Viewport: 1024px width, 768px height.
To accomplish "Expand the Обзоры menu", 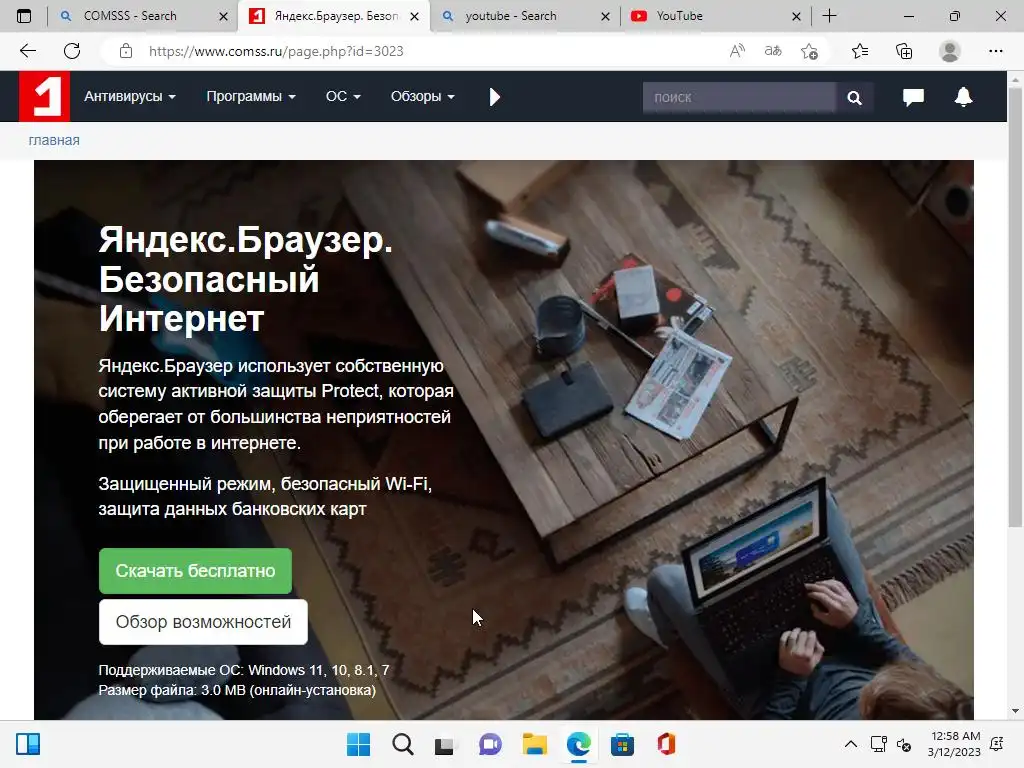I will (x=423, y=97).
